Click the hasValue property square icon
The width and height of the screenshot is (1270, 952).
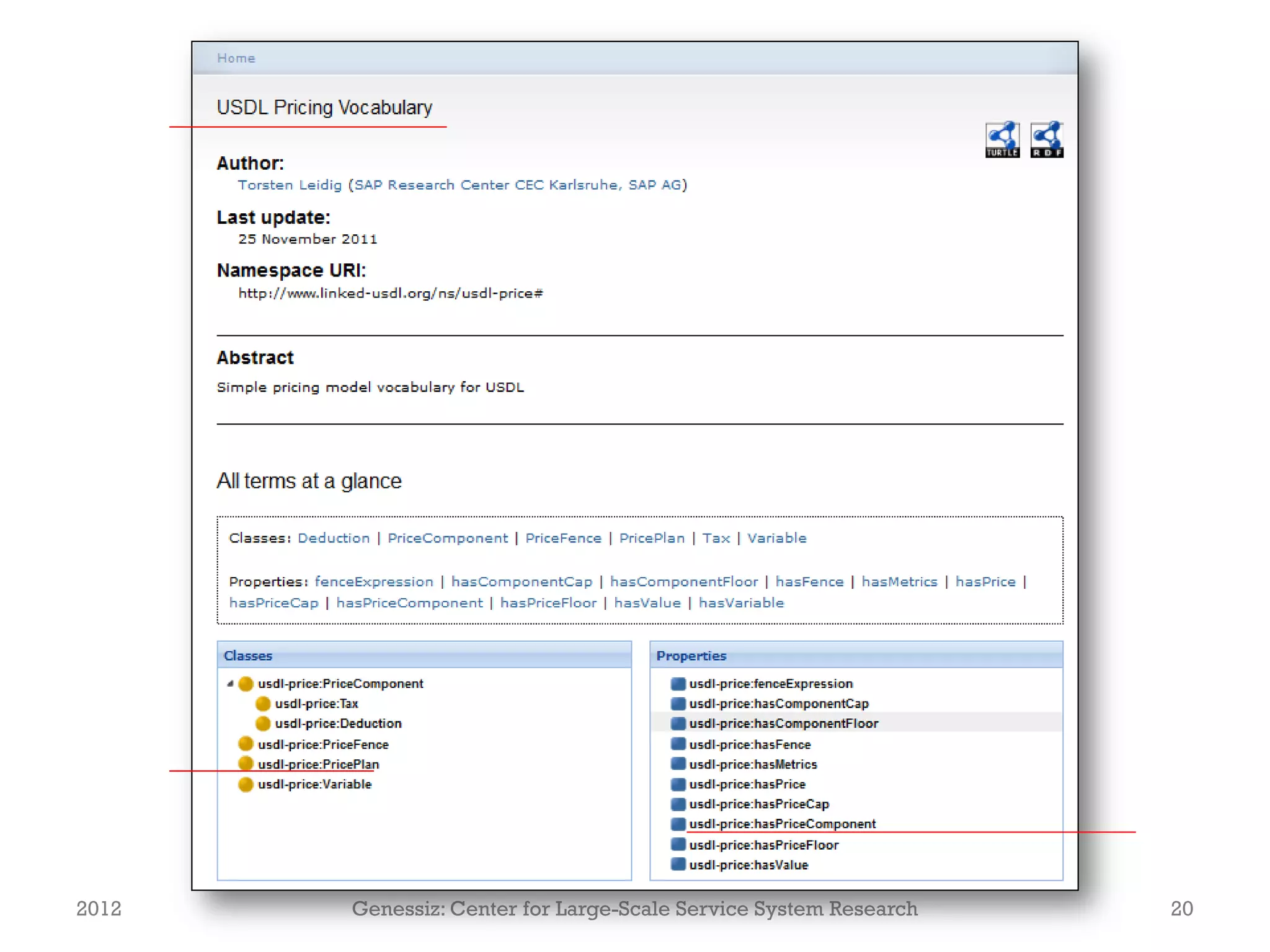coord(678,865)
